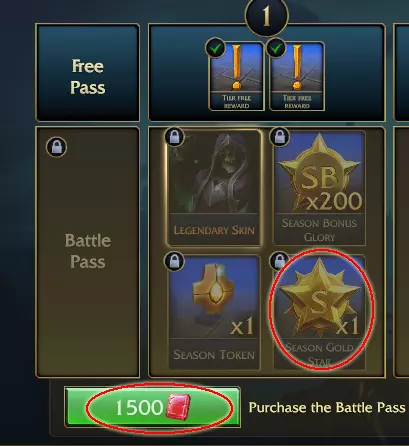The width and height of the screenshot is (409, 446).
Task: Click the Season Gold Star reward
Action: (x=319, y=312)
